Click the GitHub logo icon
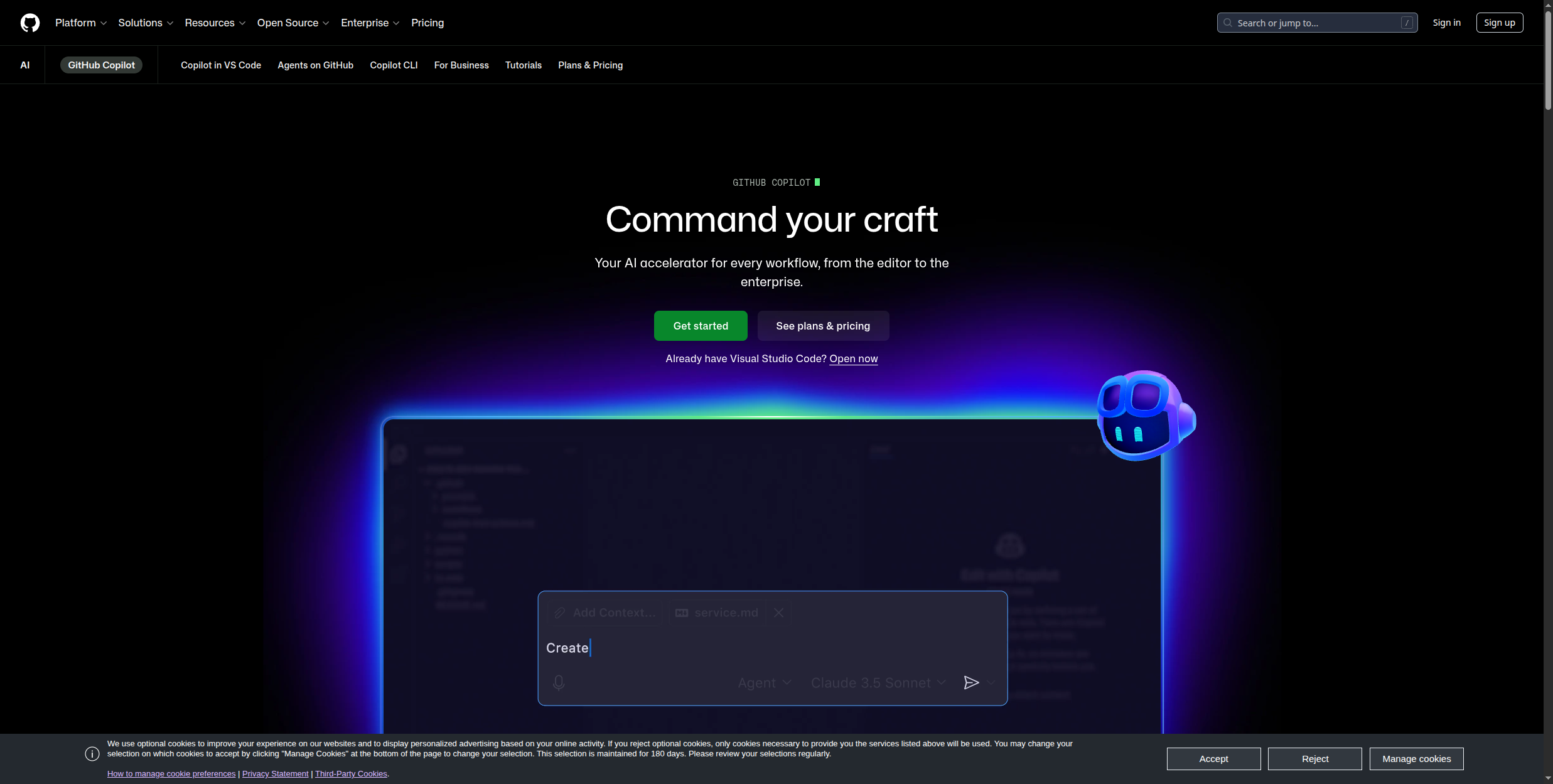1553x784 pixels. tap(30, 23)
